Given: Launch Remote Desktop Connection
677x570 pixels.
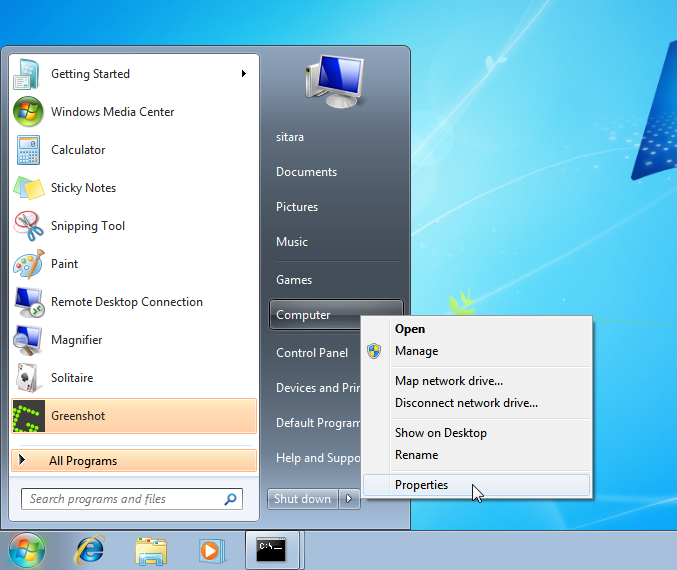Looking at the screenshot, I should pyautogui.click(x=126, y=302).
